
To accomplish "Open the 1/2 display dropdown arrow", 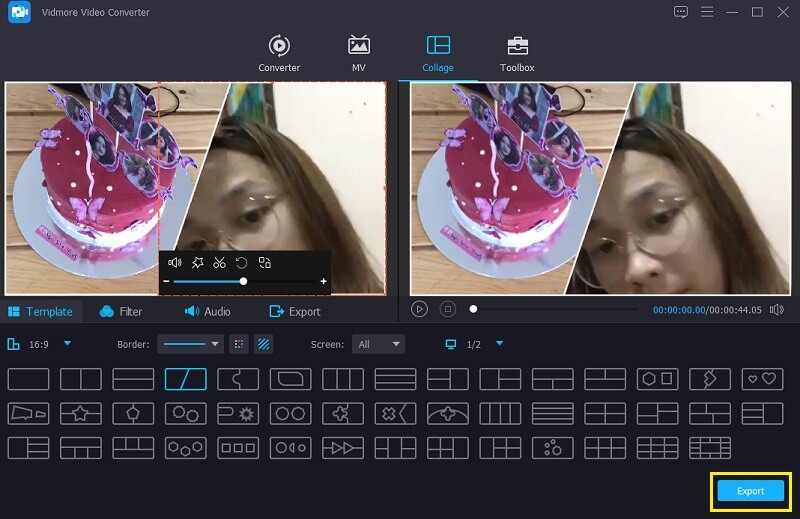I will click(x=499, y=344).
